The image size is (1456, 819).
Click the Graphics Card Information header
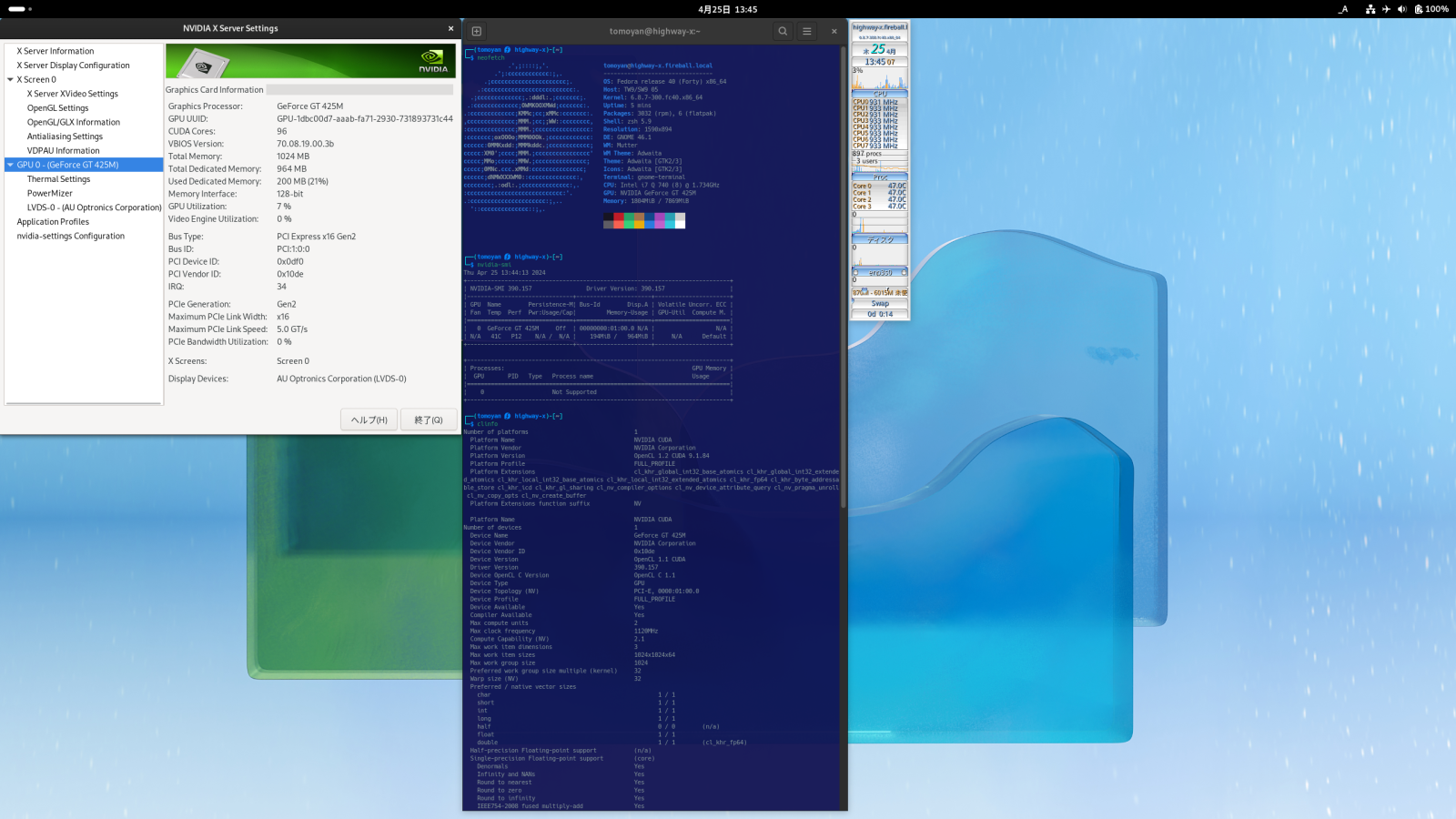pyautogui.click(x=214, y=90)
